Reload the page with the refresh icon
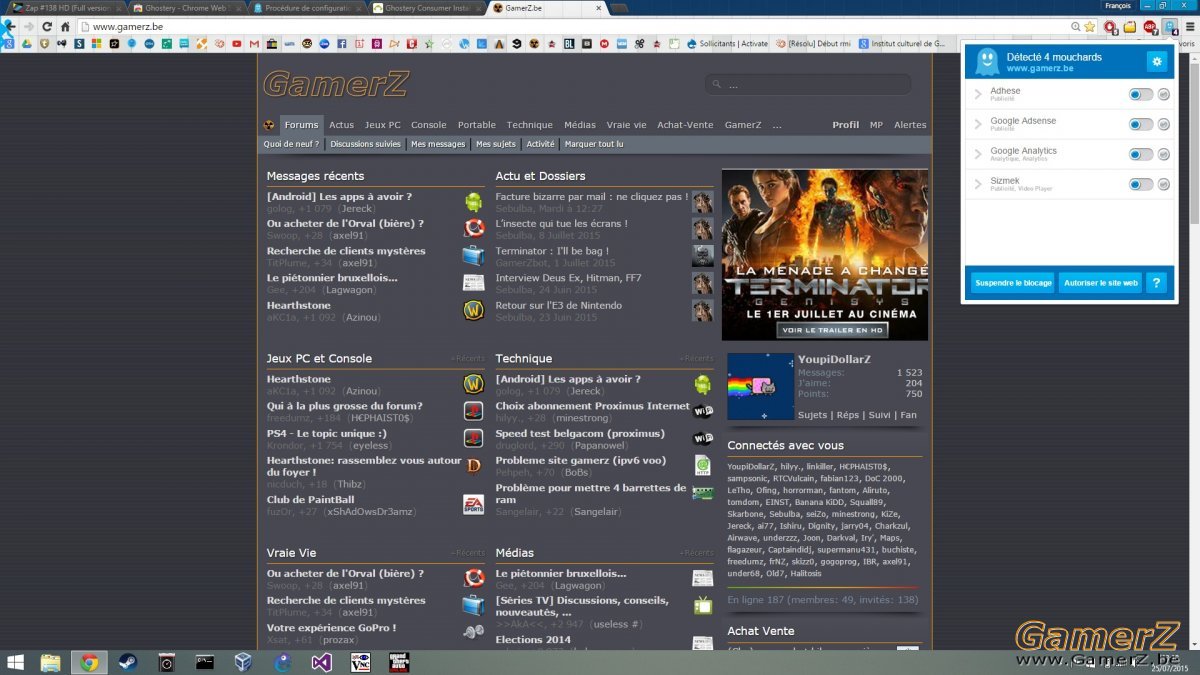 point(47,26)
